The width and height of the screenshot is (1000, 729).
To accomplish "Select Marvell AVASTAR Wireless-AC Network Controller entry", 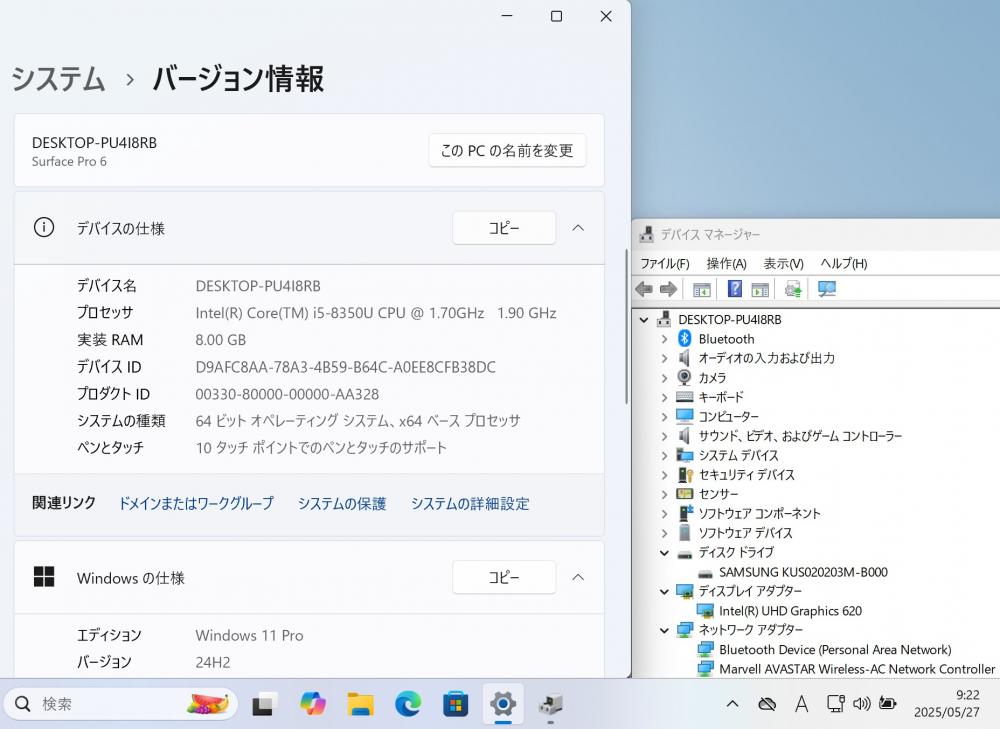I will (x=857, y=669).
